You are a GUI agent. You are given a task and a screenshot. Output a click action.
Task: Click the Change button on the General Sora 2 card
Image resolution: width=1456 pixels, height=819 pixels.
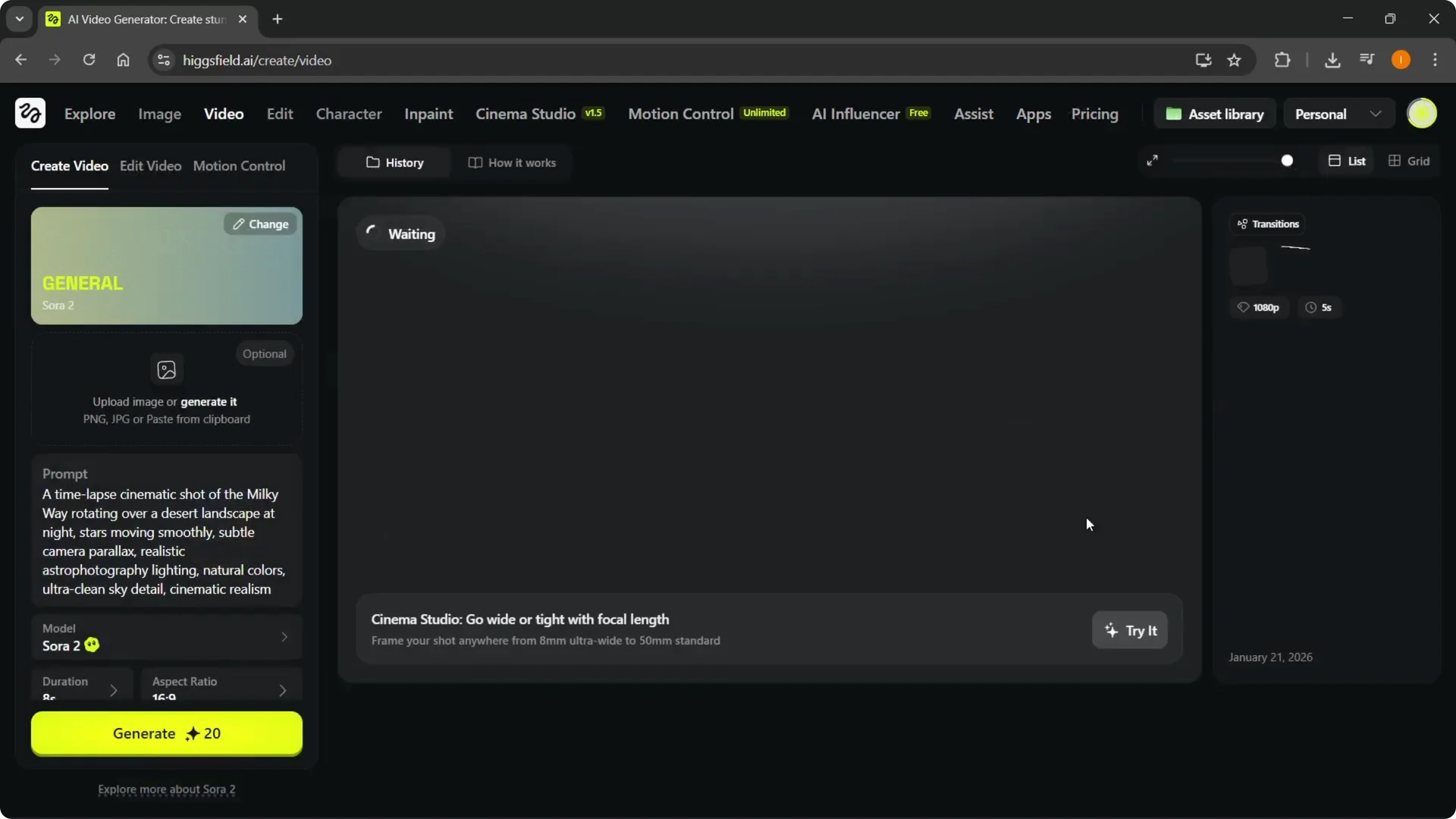point(260,224)
